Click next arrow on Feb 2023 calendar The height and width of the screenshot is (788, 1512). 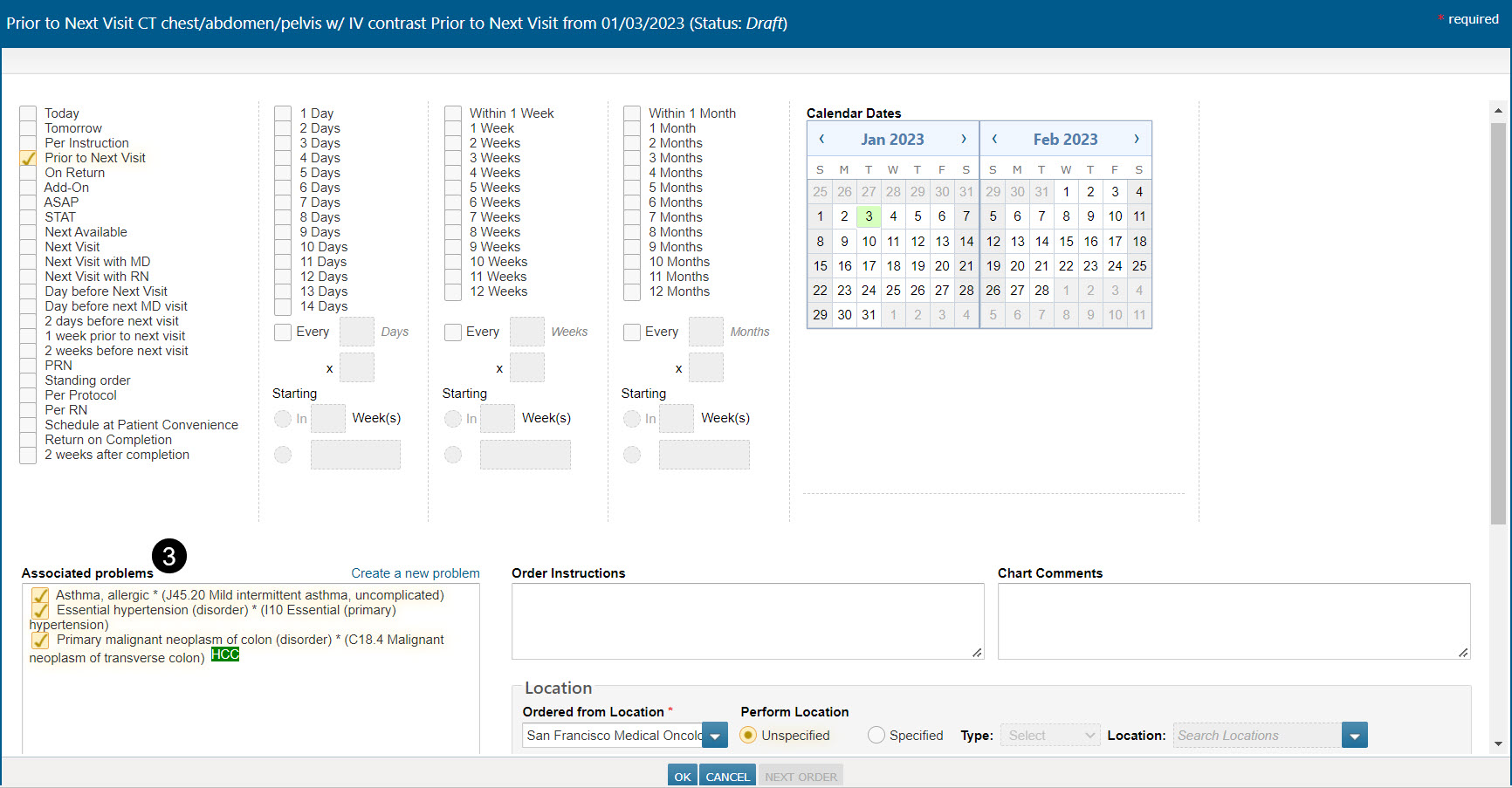point(1136,139)
